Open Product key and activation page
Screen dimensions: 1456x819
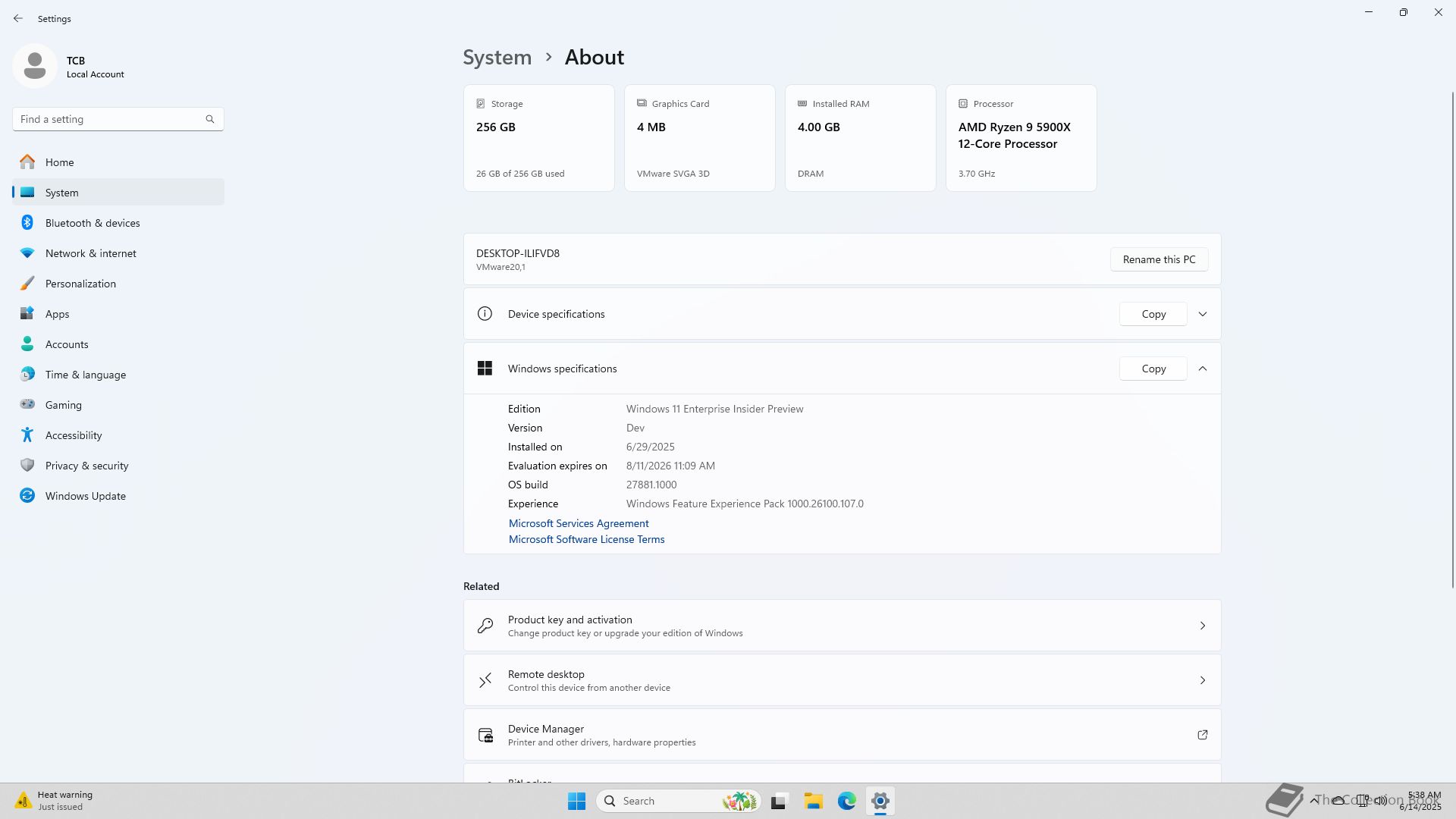[x=842, y=626]
